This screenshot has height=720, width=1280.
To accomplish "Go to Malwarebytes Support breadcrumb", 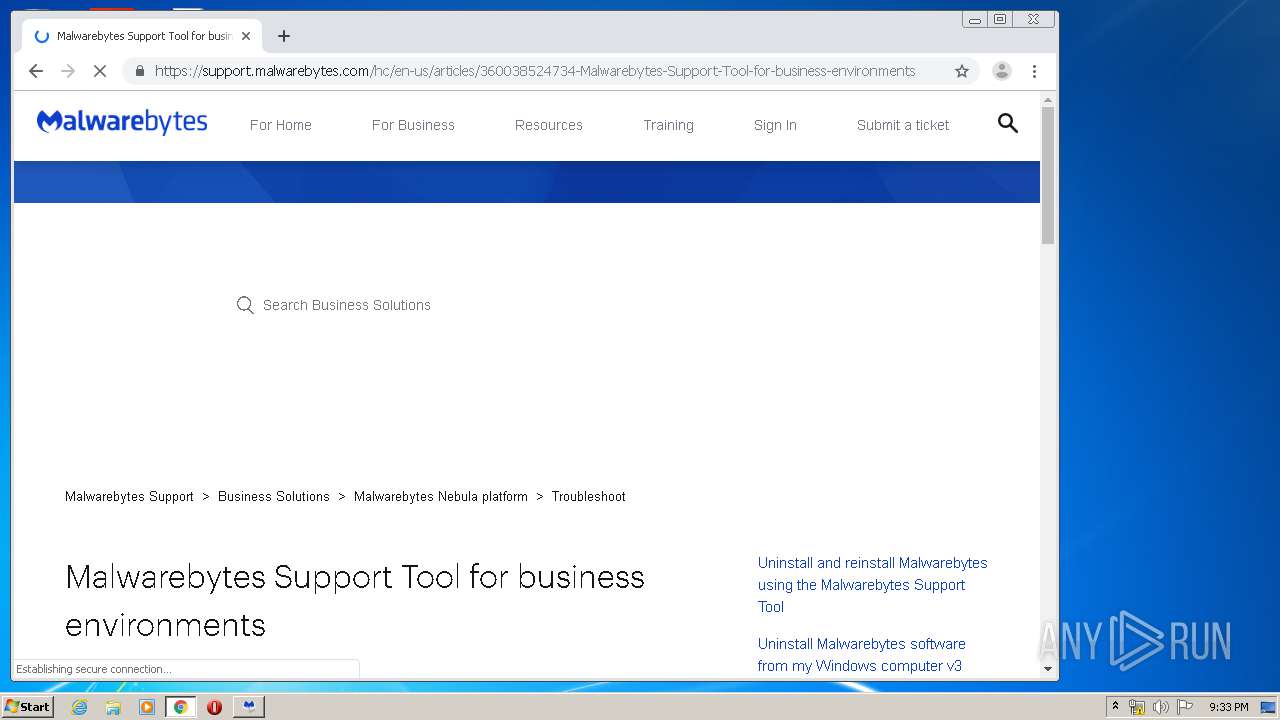I will [x=129, y=496].
